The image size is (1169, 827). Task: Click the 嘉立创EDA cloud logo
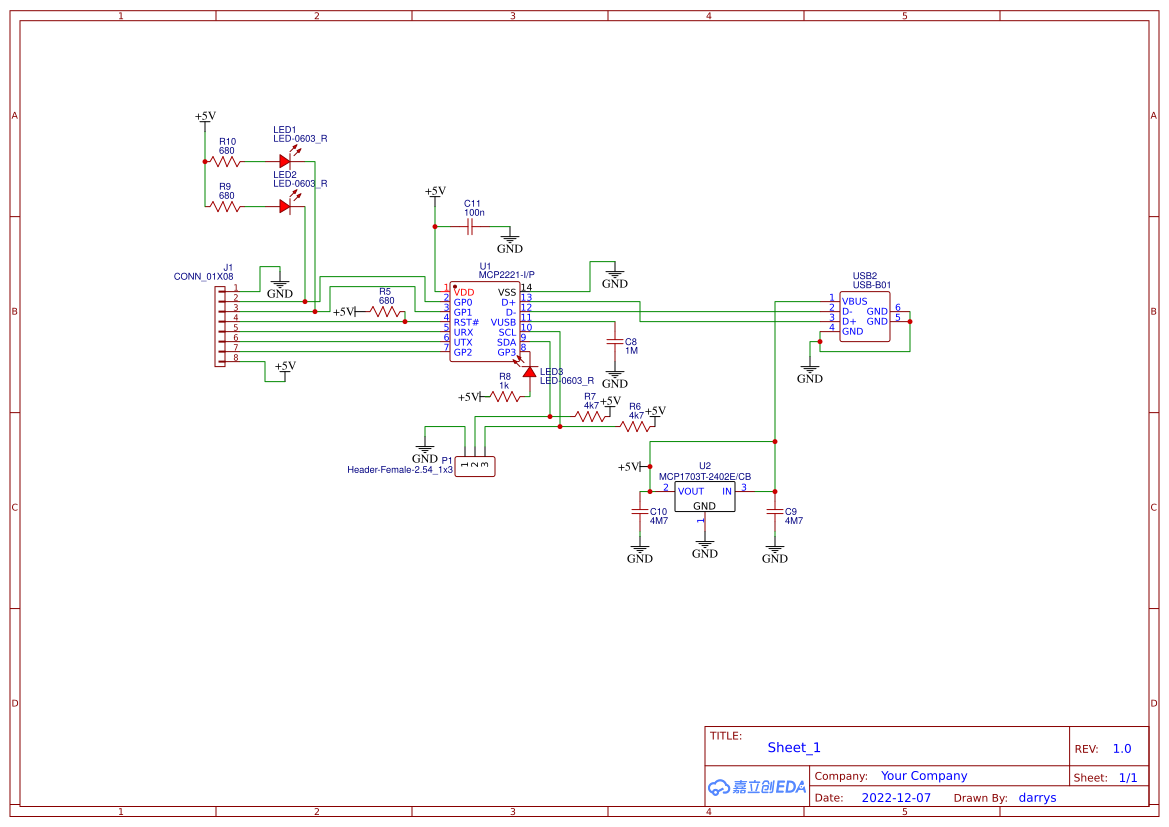click(x=755, y=787)
